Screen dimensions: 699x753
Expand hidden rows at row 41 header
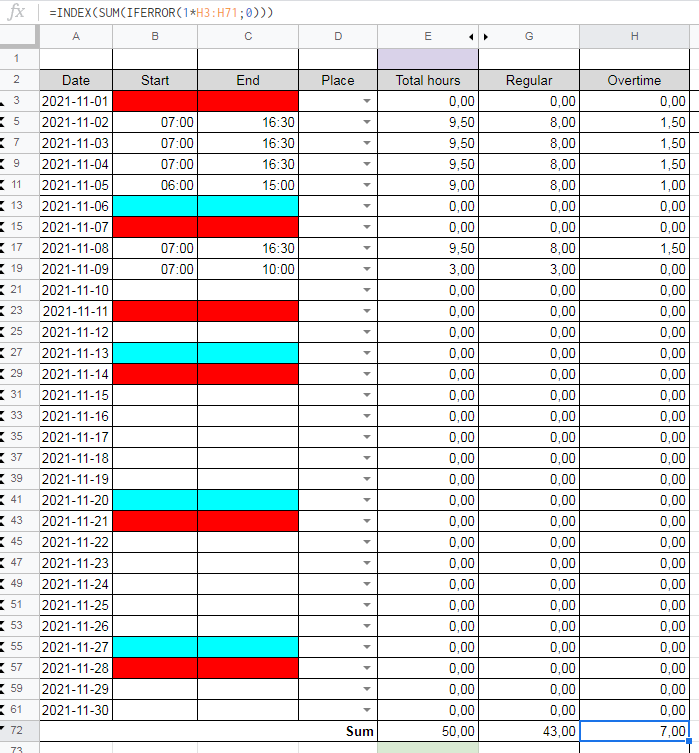(x=2, y=500)
